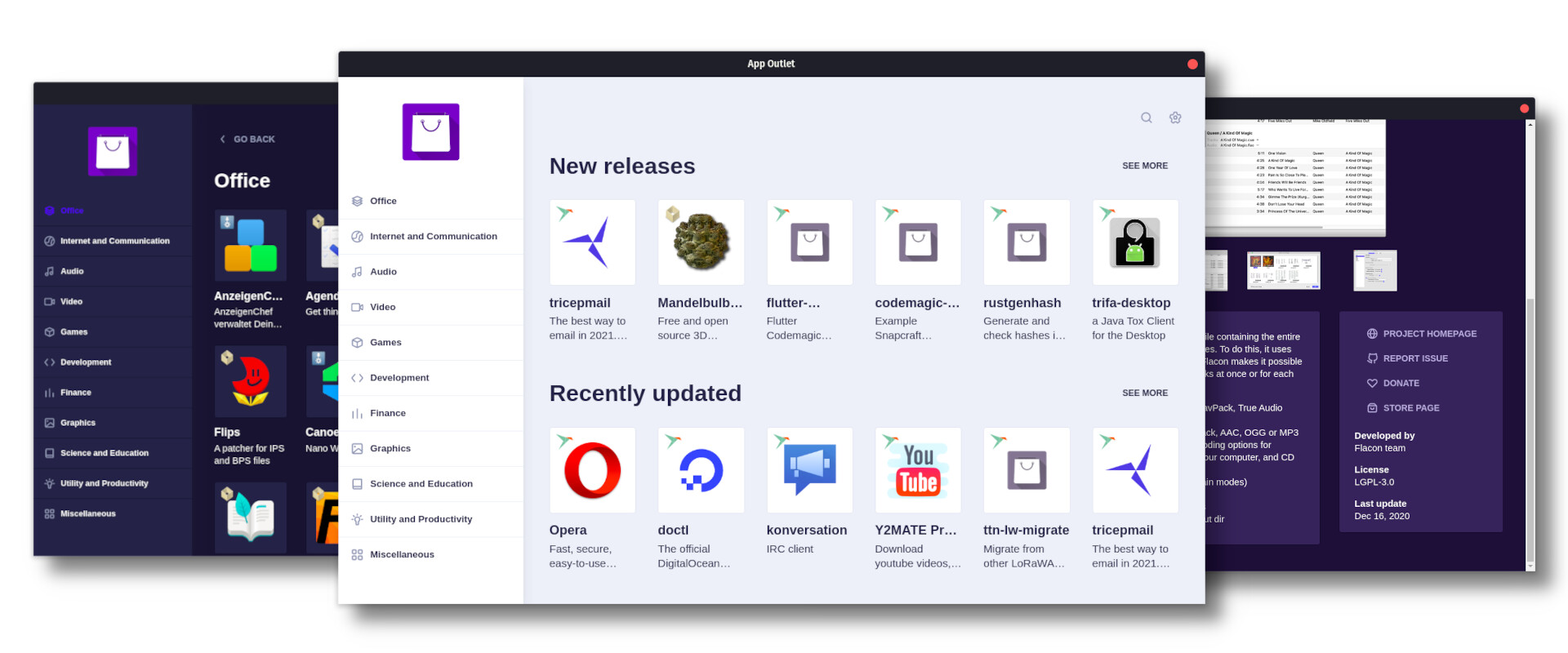Click See More for New releases
Image resolution: width=1568 pixels, height=653 pixels.
click(1145, 166)
